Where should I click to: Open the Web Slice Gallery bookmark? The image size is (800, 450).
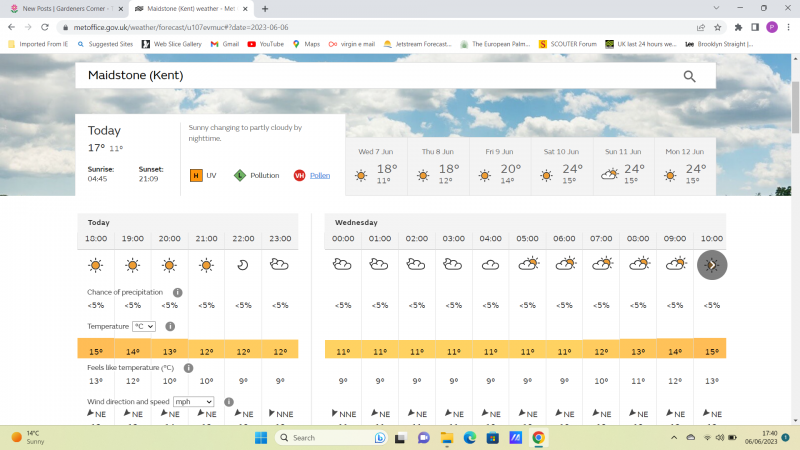tap(172, 44)
